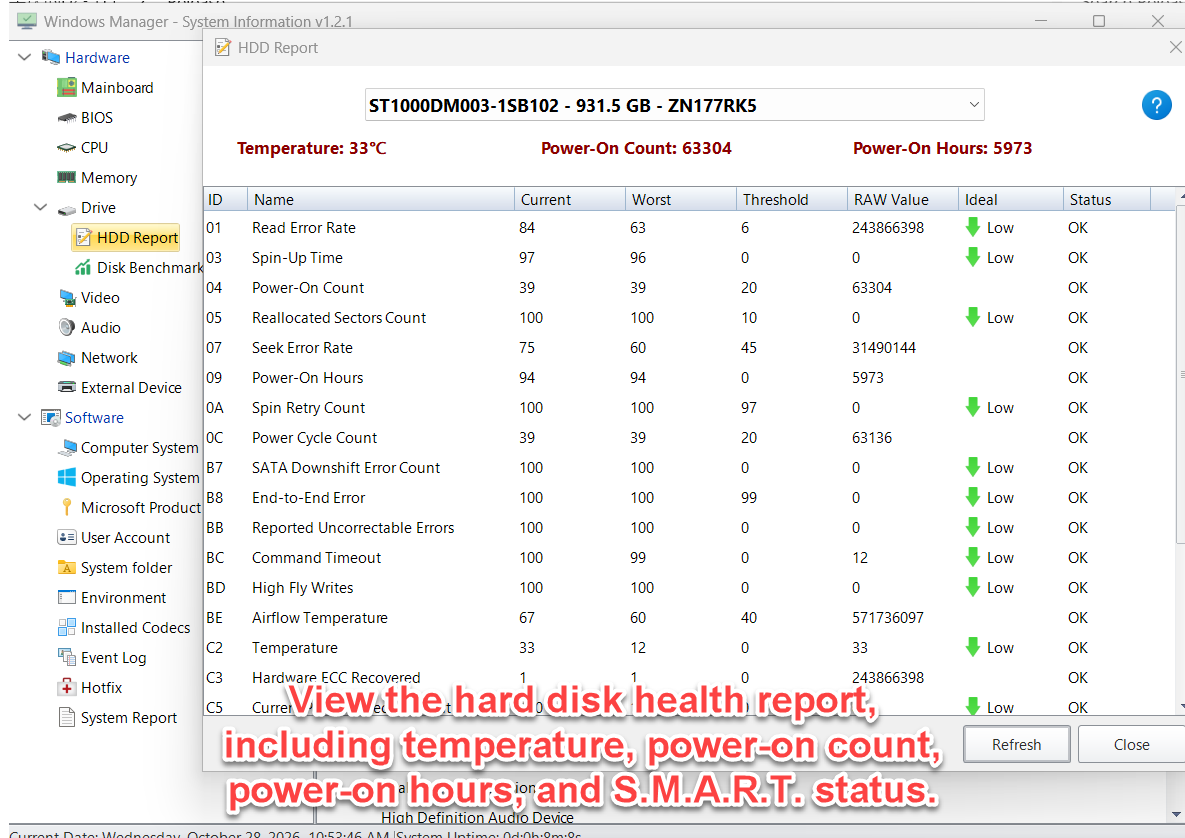Click the Mainboard icon in the sidebar

coord(67,88)
